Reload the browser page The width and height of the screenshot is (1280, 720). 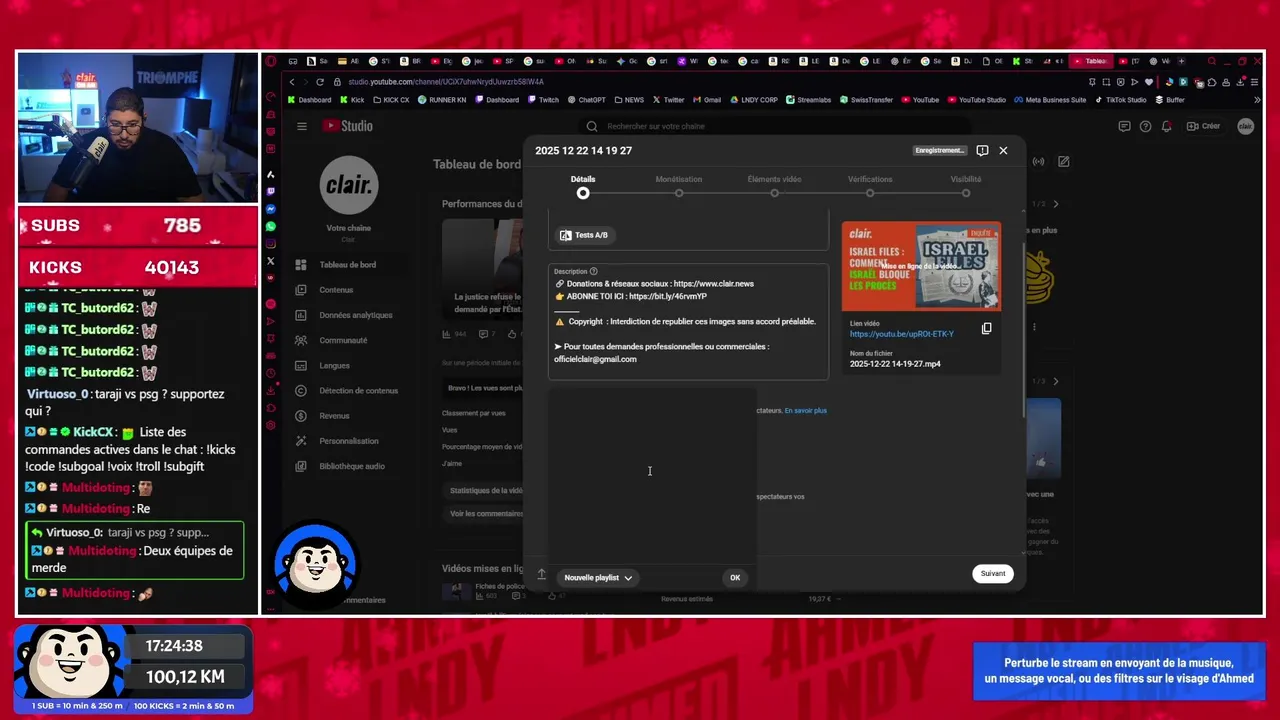[320, 82]
